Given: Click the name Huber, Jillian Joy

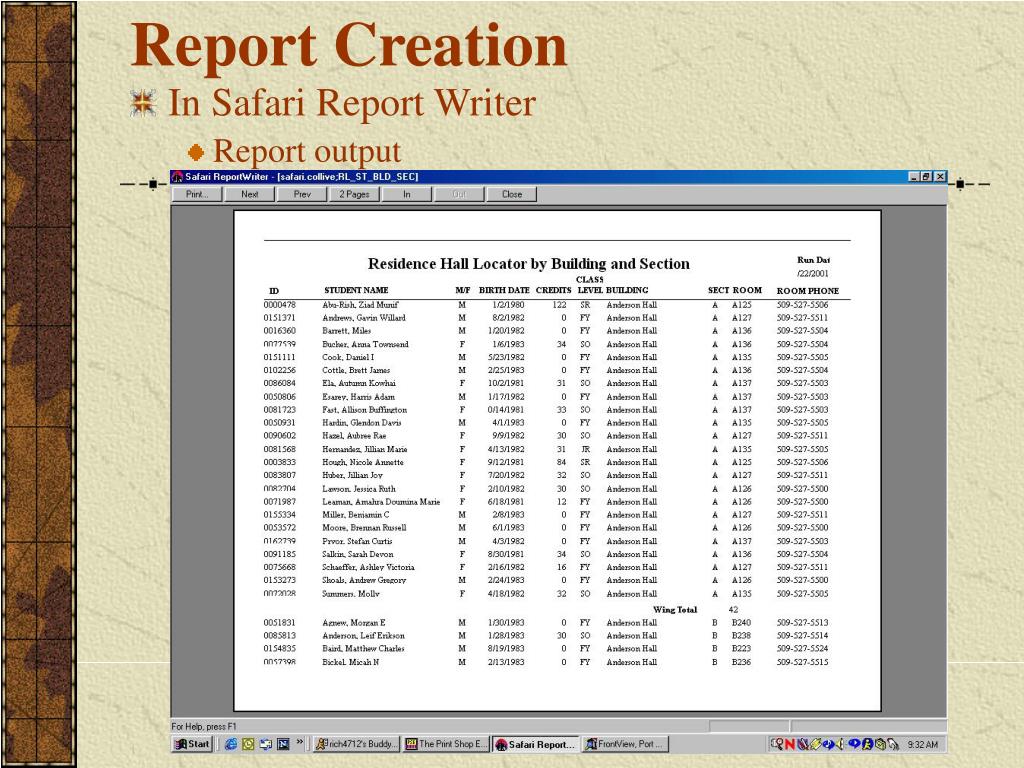Looking at the screenshot, I should click(x=353, y=475).
